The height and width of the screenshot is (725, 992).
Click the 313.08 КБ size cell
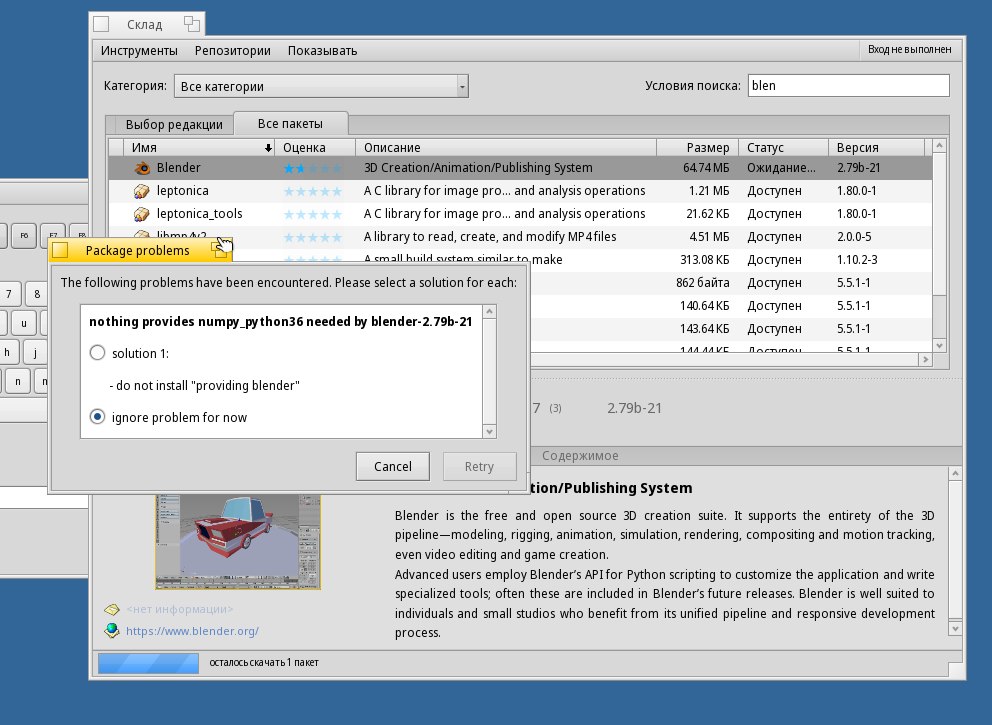pyautogui.click(x=705, y=259)
